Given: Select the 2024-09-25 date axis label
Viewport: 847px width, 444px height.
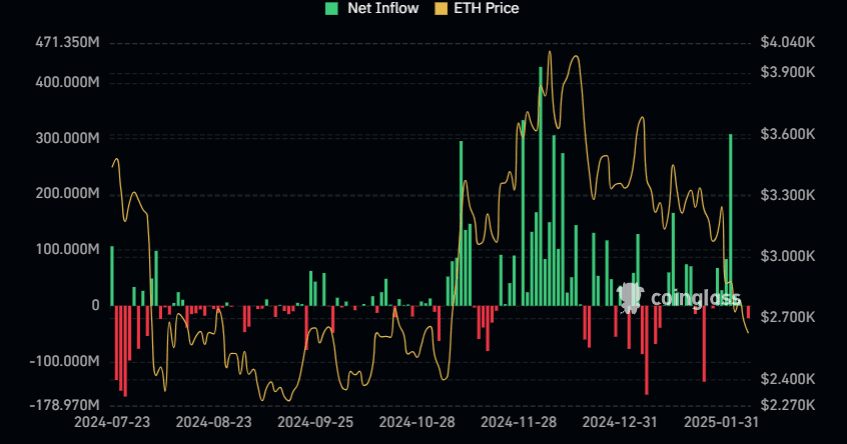Looking at the screenshot, I should [x=318, y=423].
